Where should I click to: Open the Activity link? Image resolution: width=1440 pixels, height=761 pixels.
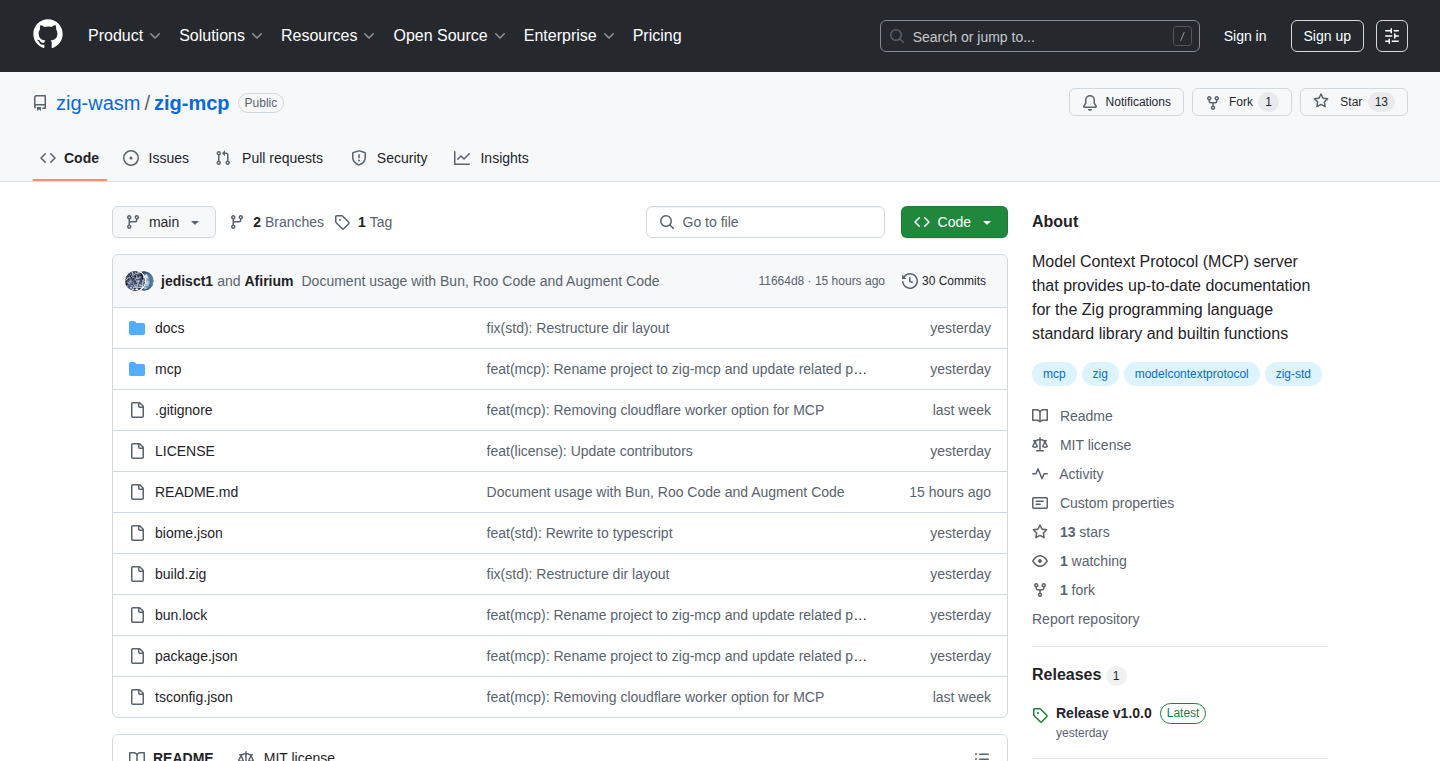(x=1068, y=474)
